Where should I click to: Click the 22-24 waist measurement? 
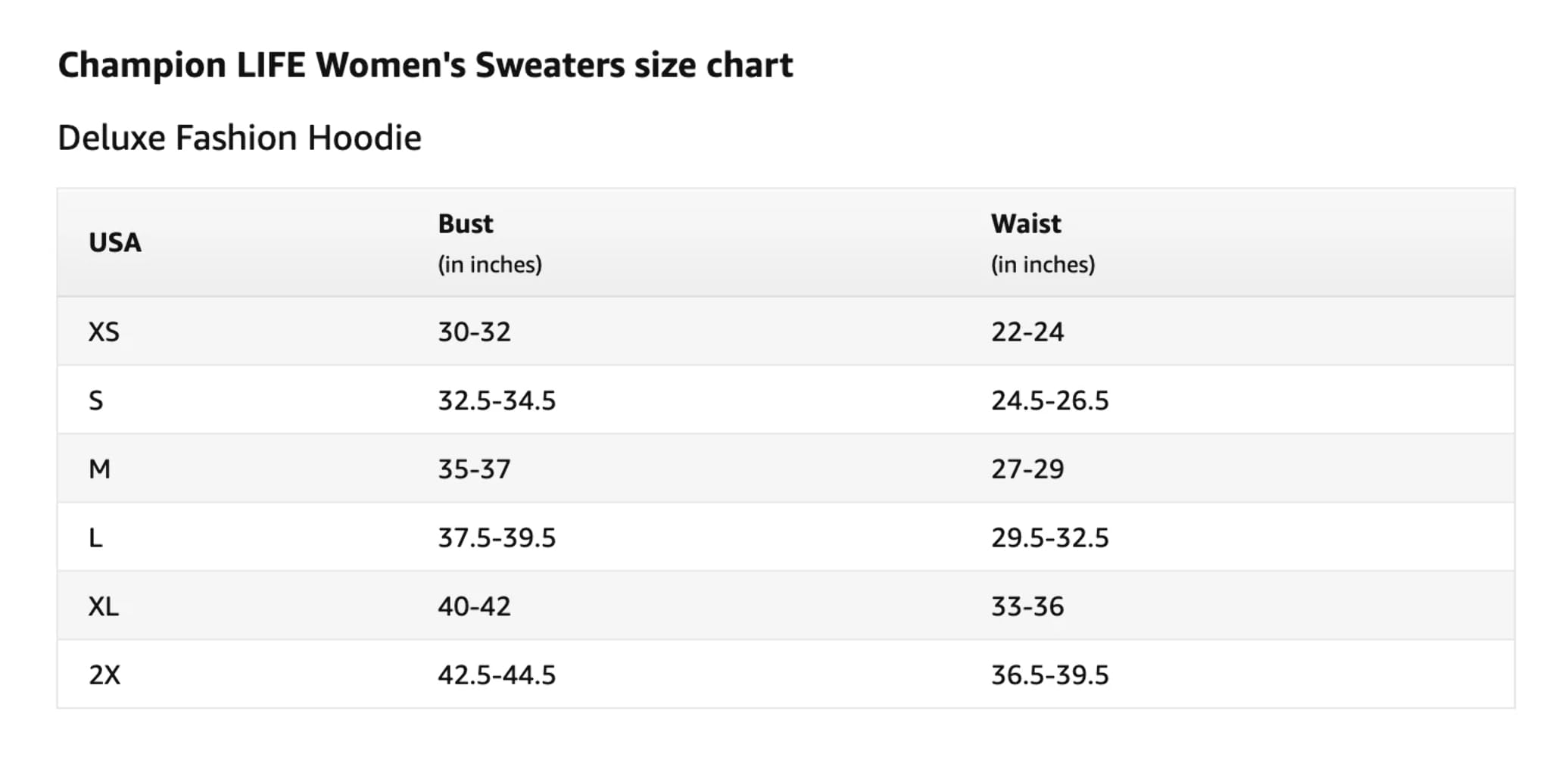pyautogui.click(x=1027, y=332)
